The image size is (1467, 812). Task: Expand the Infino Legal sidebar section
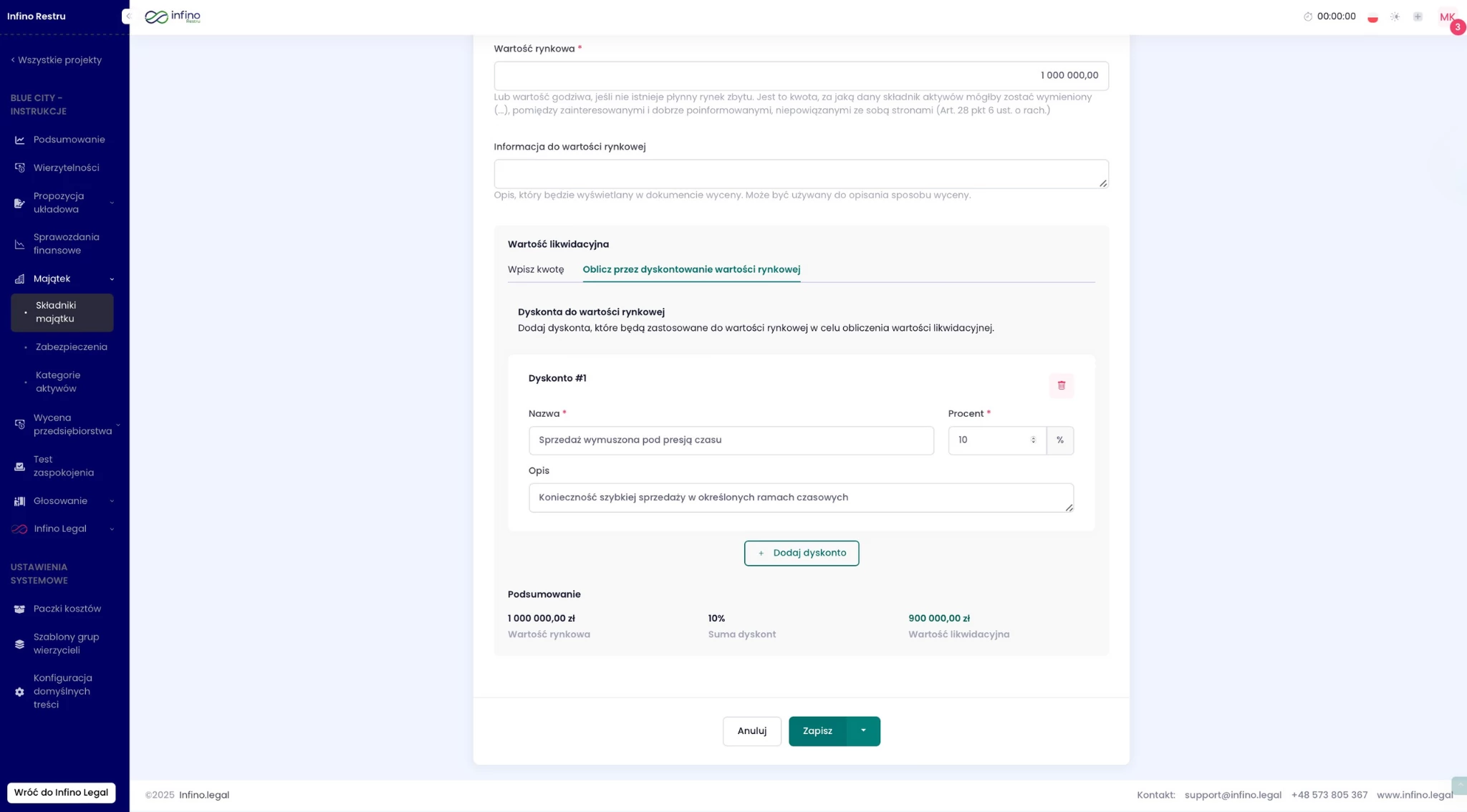coord(112,529)
